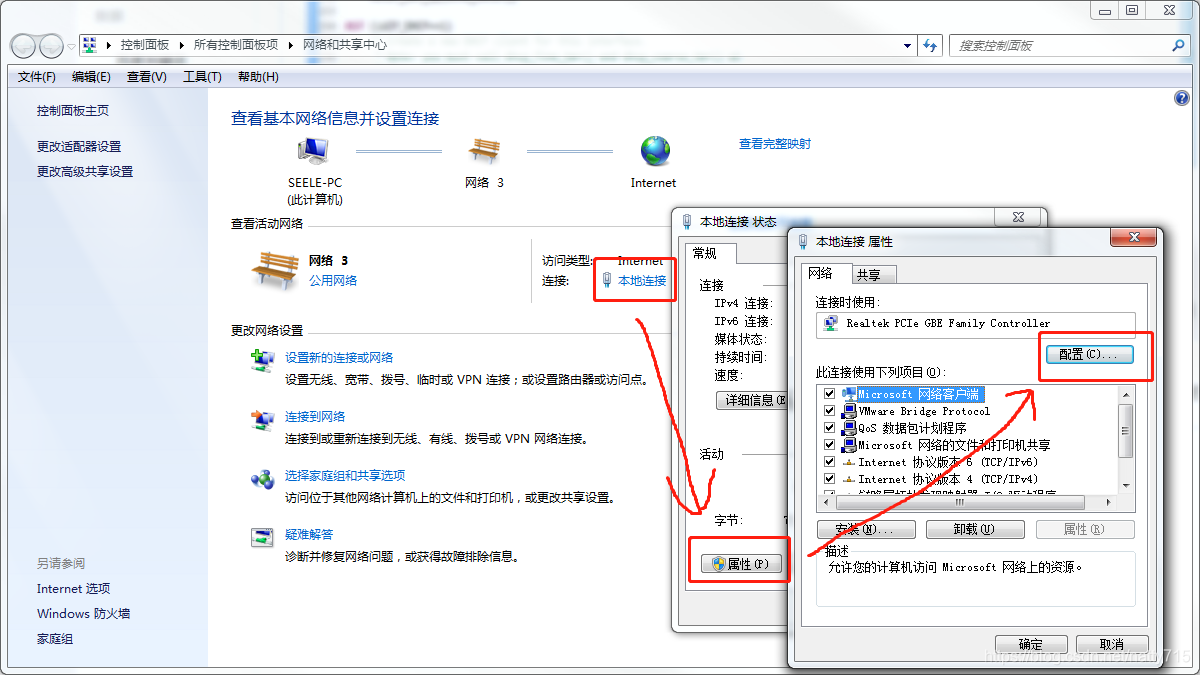Click the local connection properties title icon

(x=802, y=241)
